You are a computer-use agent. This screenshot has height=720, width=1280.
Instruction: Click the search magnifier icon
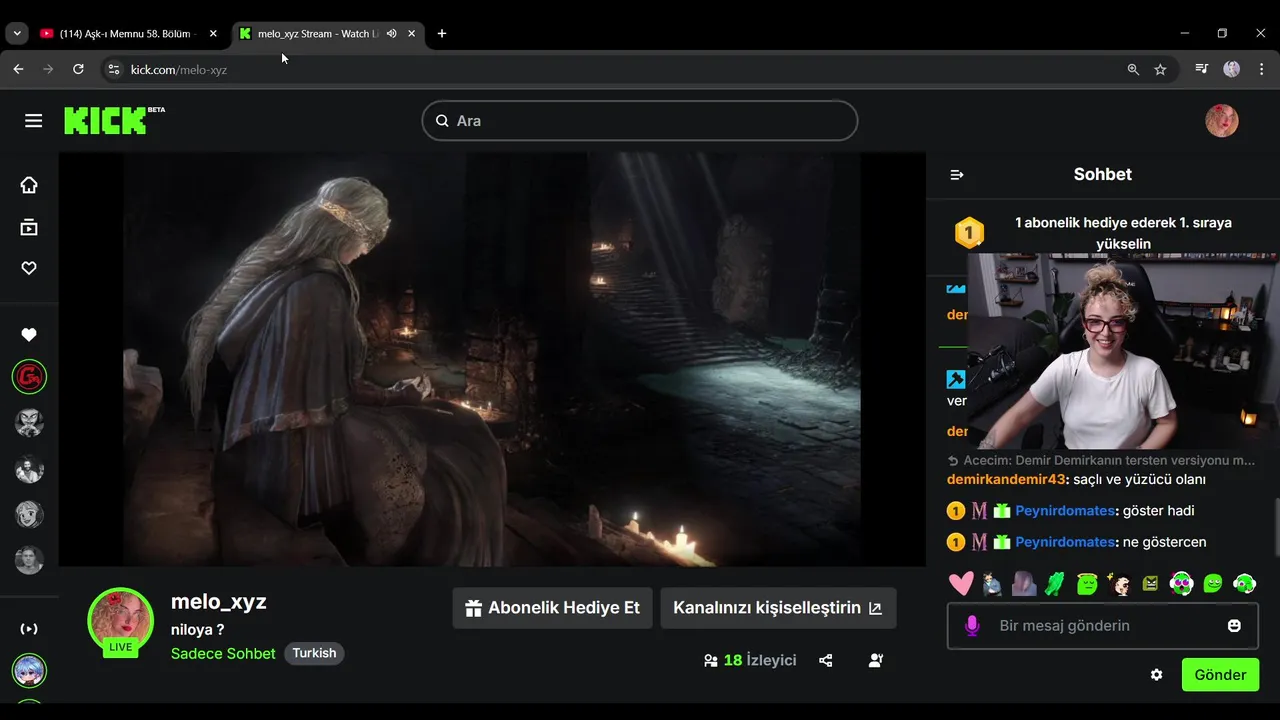click(x=442, y=121)
